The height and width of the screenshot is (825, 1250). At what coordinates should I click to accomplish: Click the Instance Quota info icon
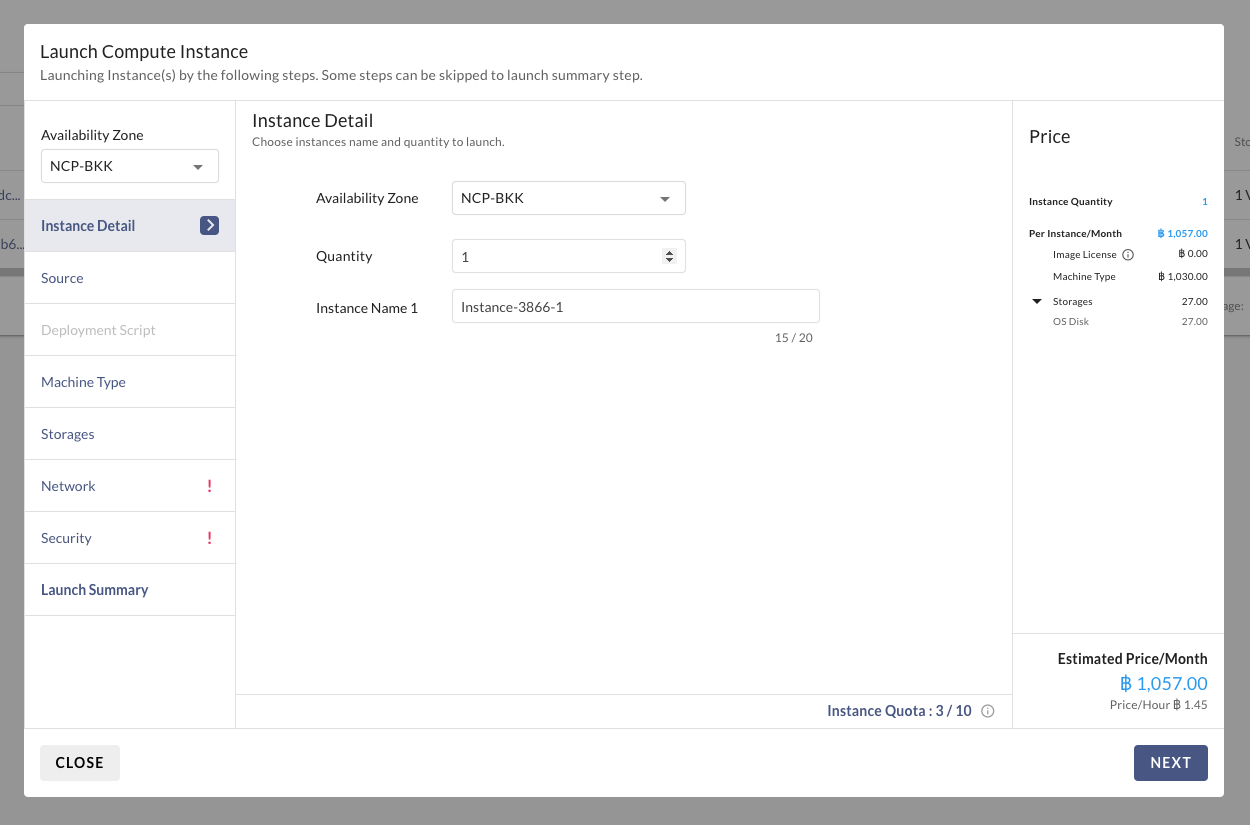coord(988,711)
